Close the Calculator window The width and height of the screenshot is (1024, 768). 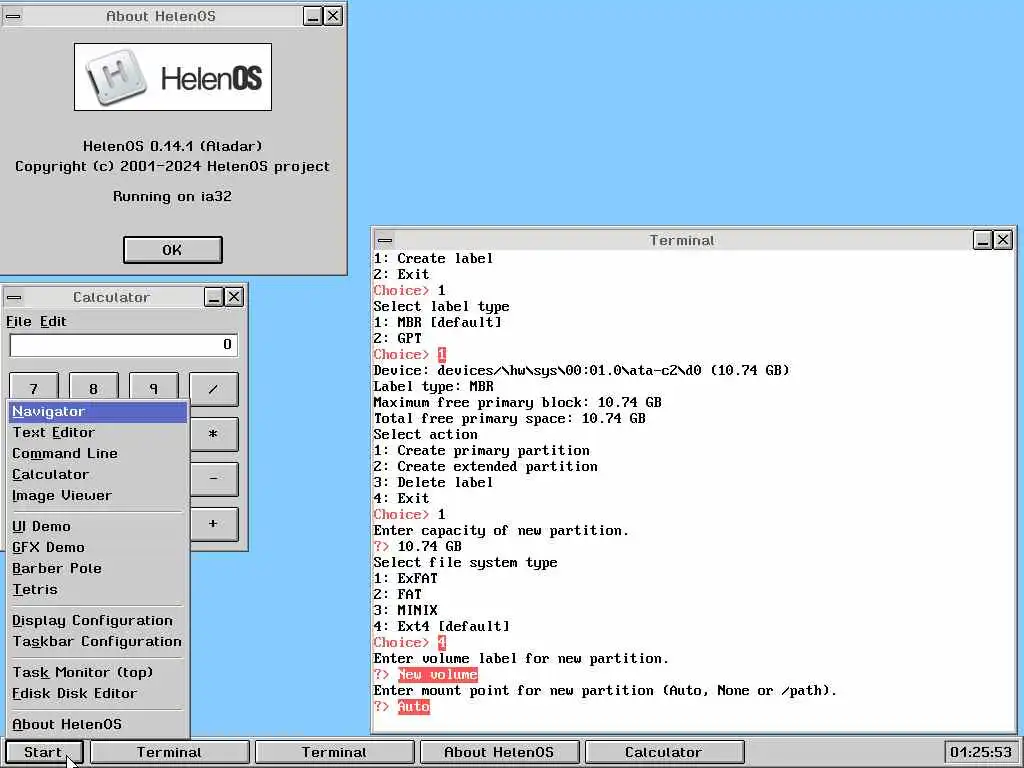[234, 297]
